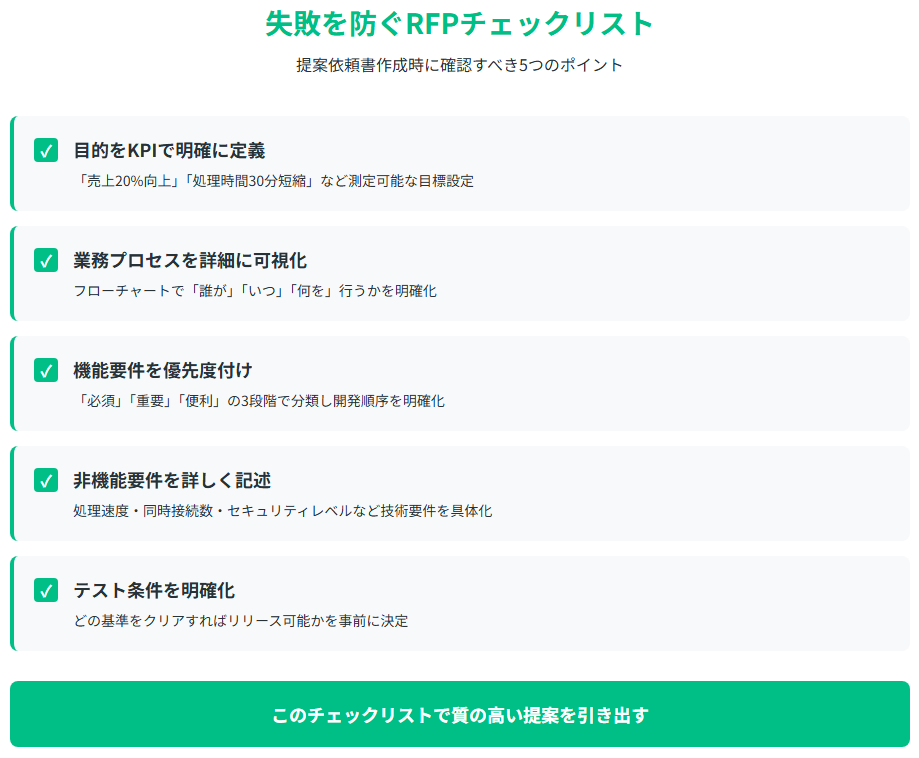Select the heading 業務プロセスを詳細に可視化
The width and height of the screenshot is (919, 758).
(x=190, y=261)
